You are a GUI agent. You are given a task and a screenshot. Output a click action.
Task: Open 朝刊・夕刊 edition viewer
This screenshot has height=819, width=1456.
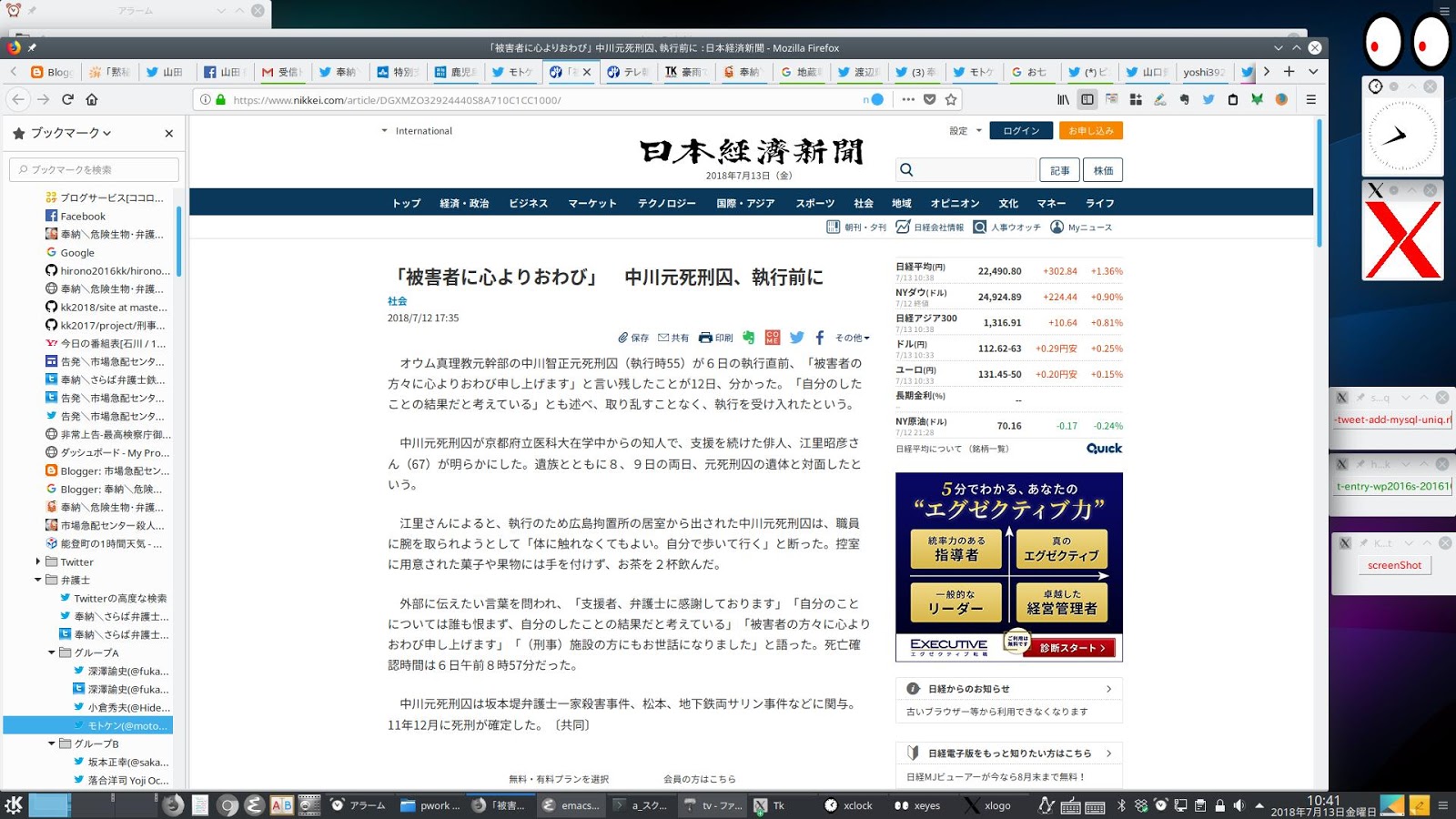pyautogui.click(x=856, y=227)
